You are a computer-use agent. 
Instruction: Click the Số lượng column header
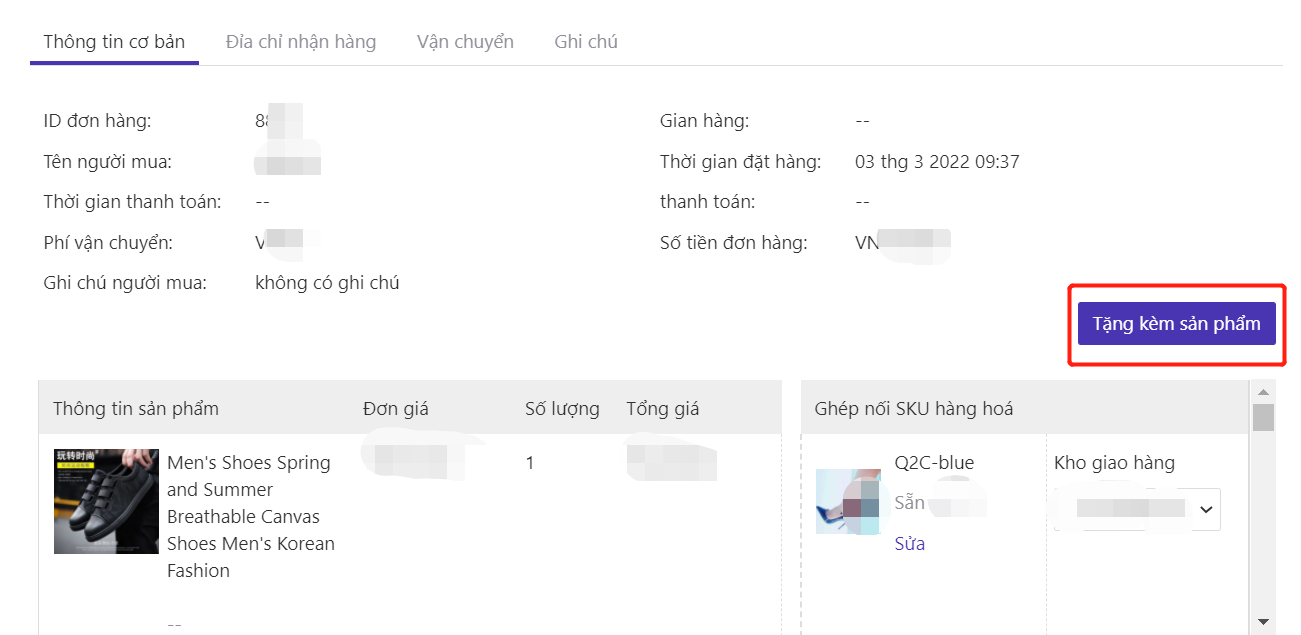(562, 408)
